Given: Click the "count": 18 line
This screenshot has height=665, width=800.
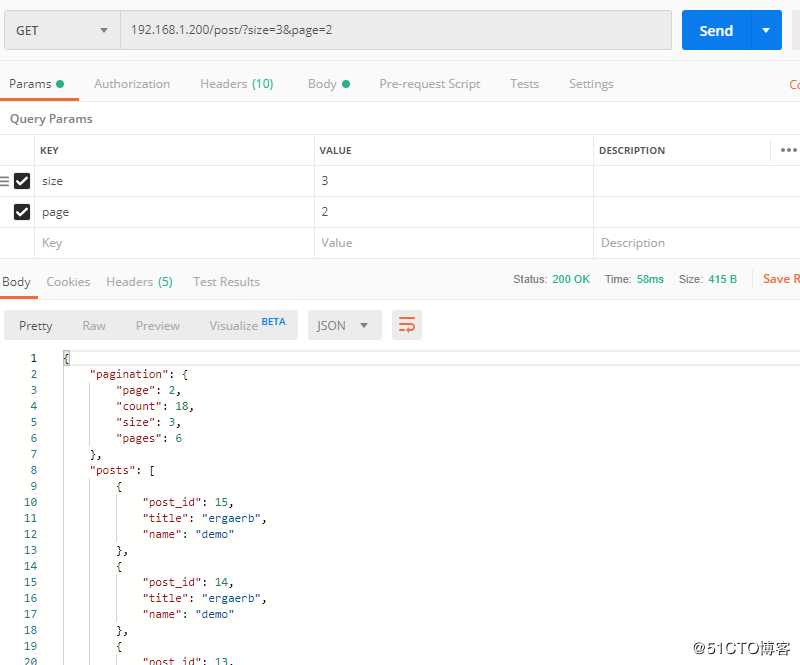Looking at the screenshot, I should [x=155, y=406].
